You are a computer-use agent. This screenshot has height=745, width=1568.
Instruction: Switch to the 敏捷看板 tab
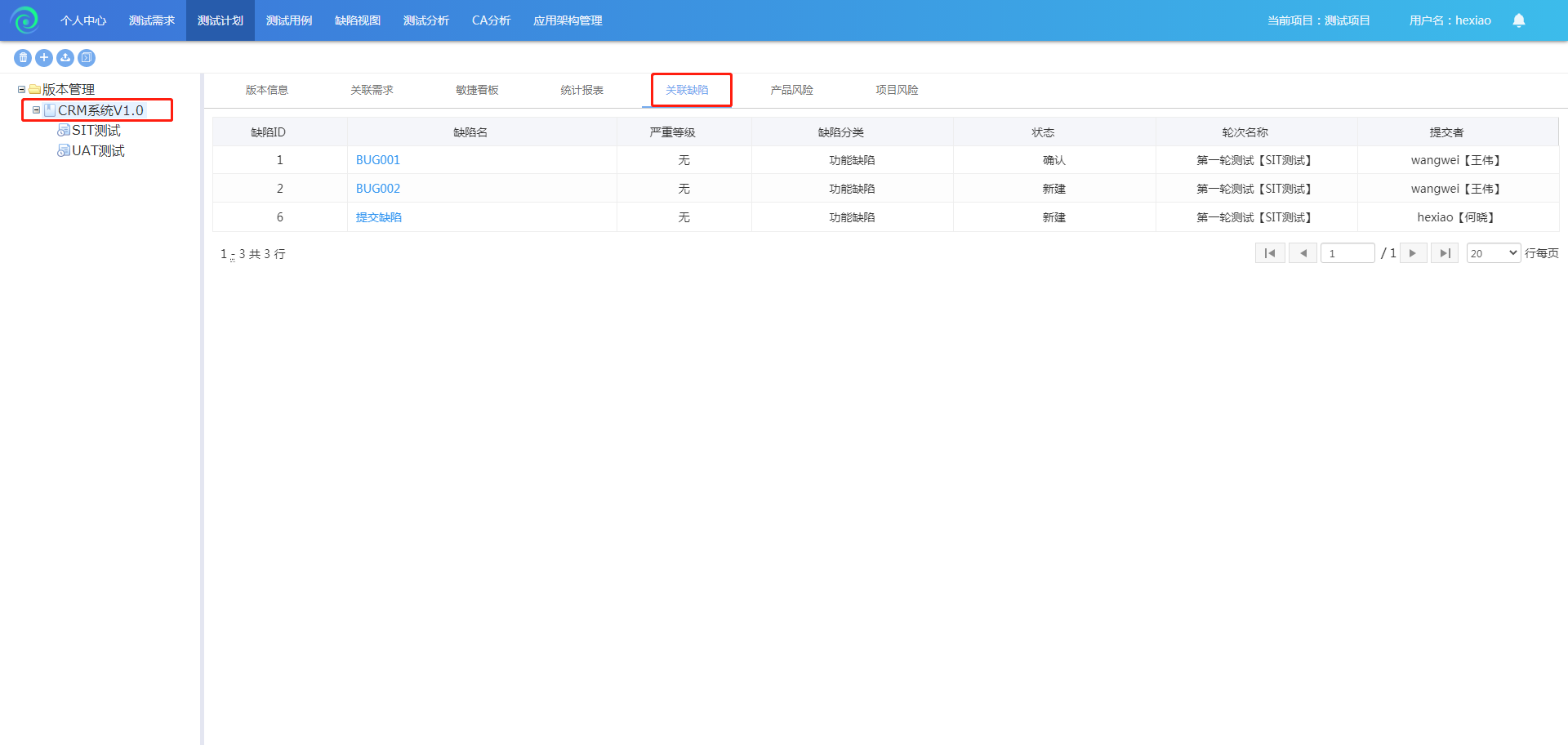click(x=477, y=90)
